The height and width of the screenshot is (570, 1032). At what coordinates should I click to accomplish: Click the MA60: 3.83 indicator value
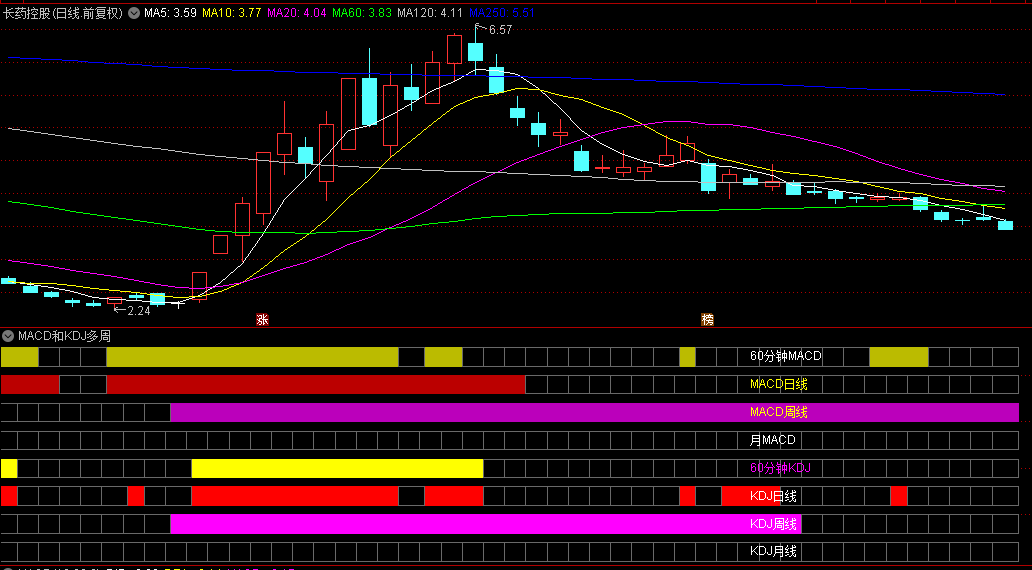362,13
